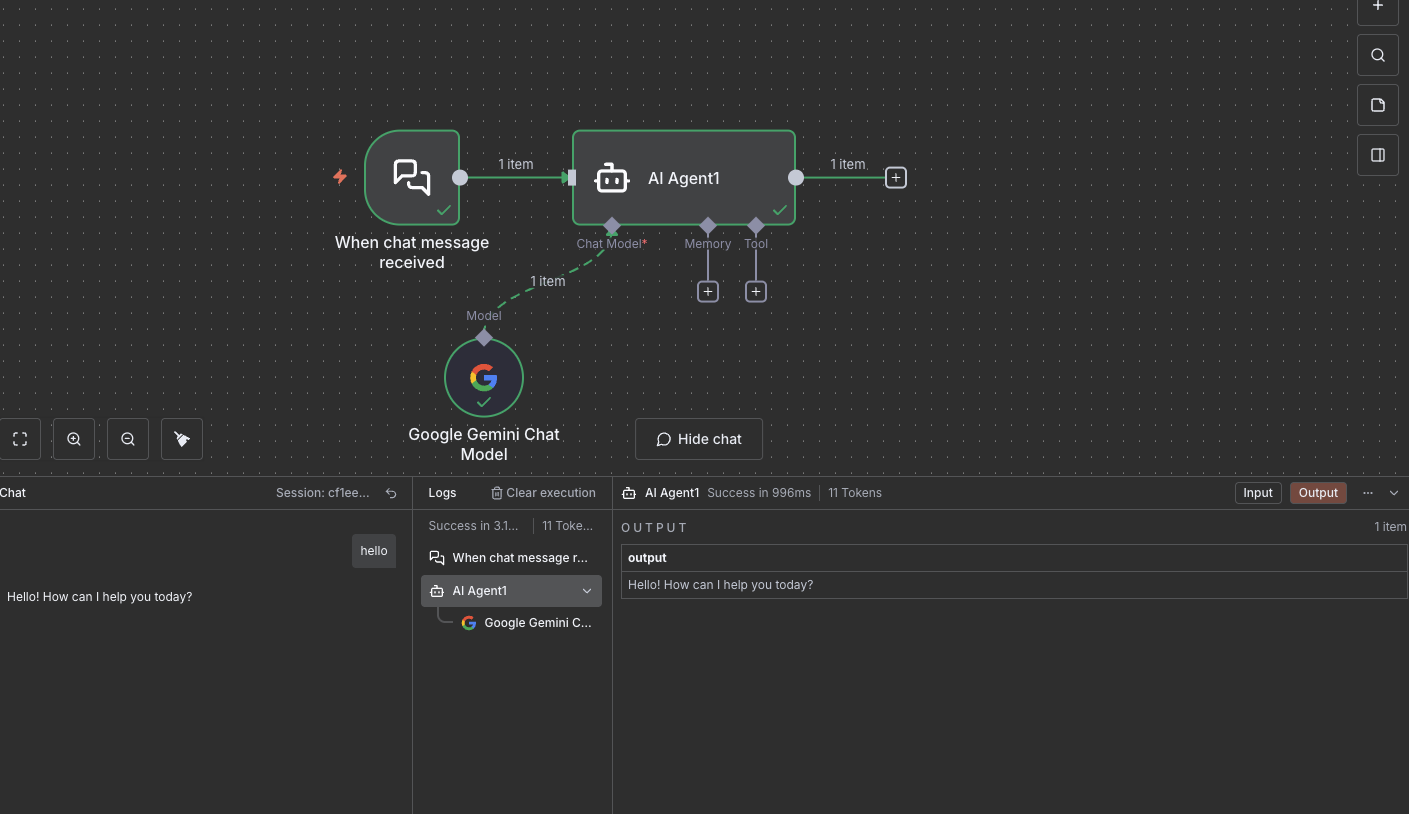Reset the chat session icon
Screen dimensions: 1409x814
[x=391, y=493]
